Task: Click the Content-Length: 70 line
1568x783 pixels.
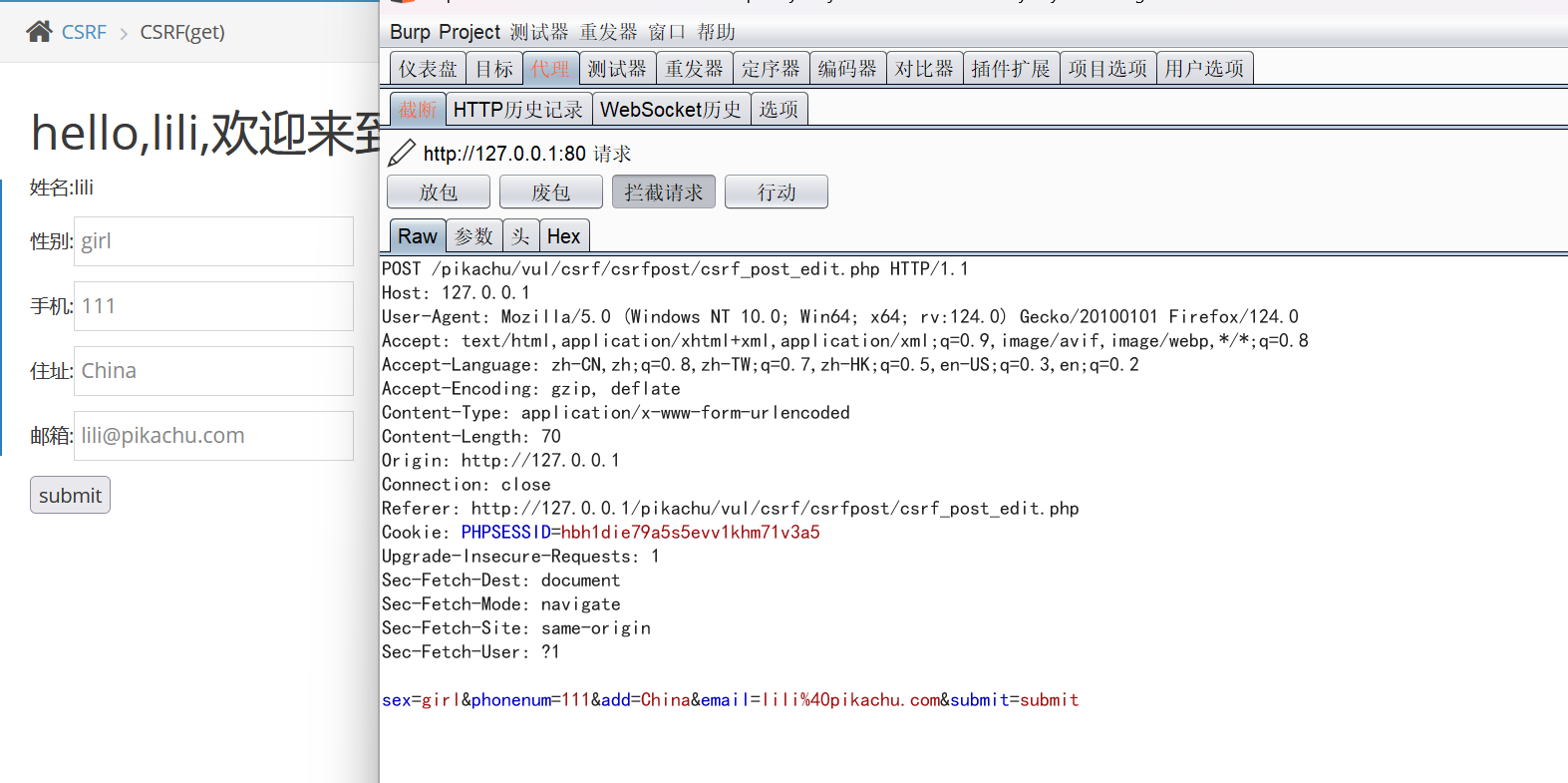Action: point(471,437)
